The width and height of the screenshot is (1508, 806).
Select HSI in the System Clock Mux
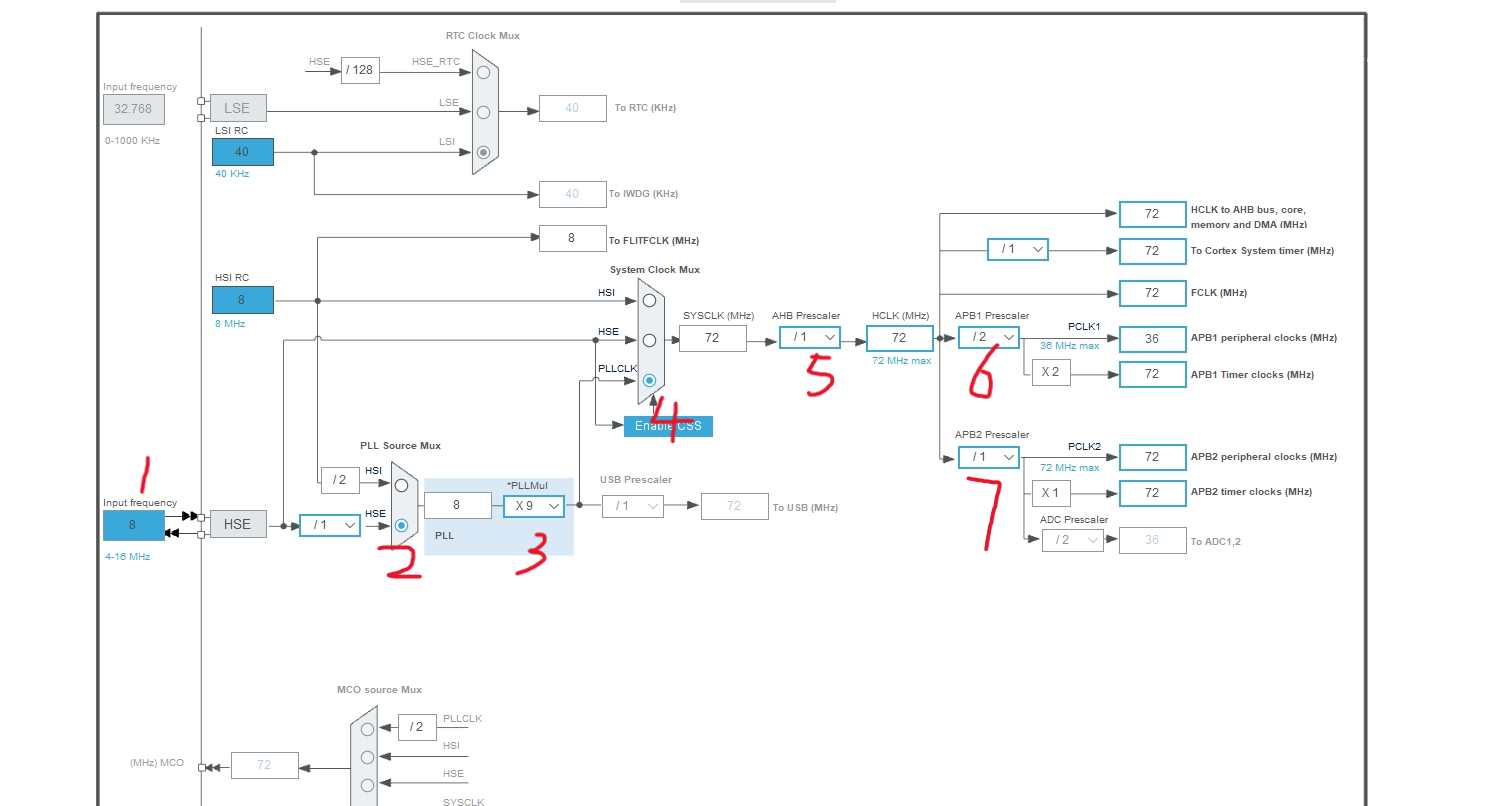coord(649,300)
